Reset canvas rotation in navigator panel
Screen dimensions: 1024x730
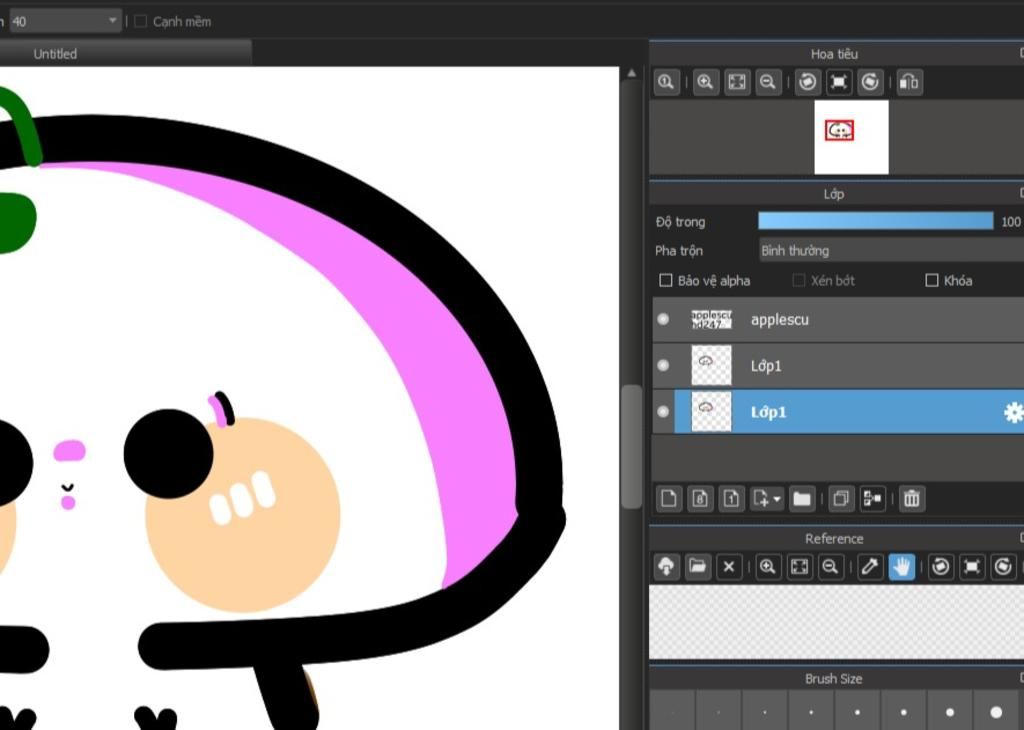[839, 82]
